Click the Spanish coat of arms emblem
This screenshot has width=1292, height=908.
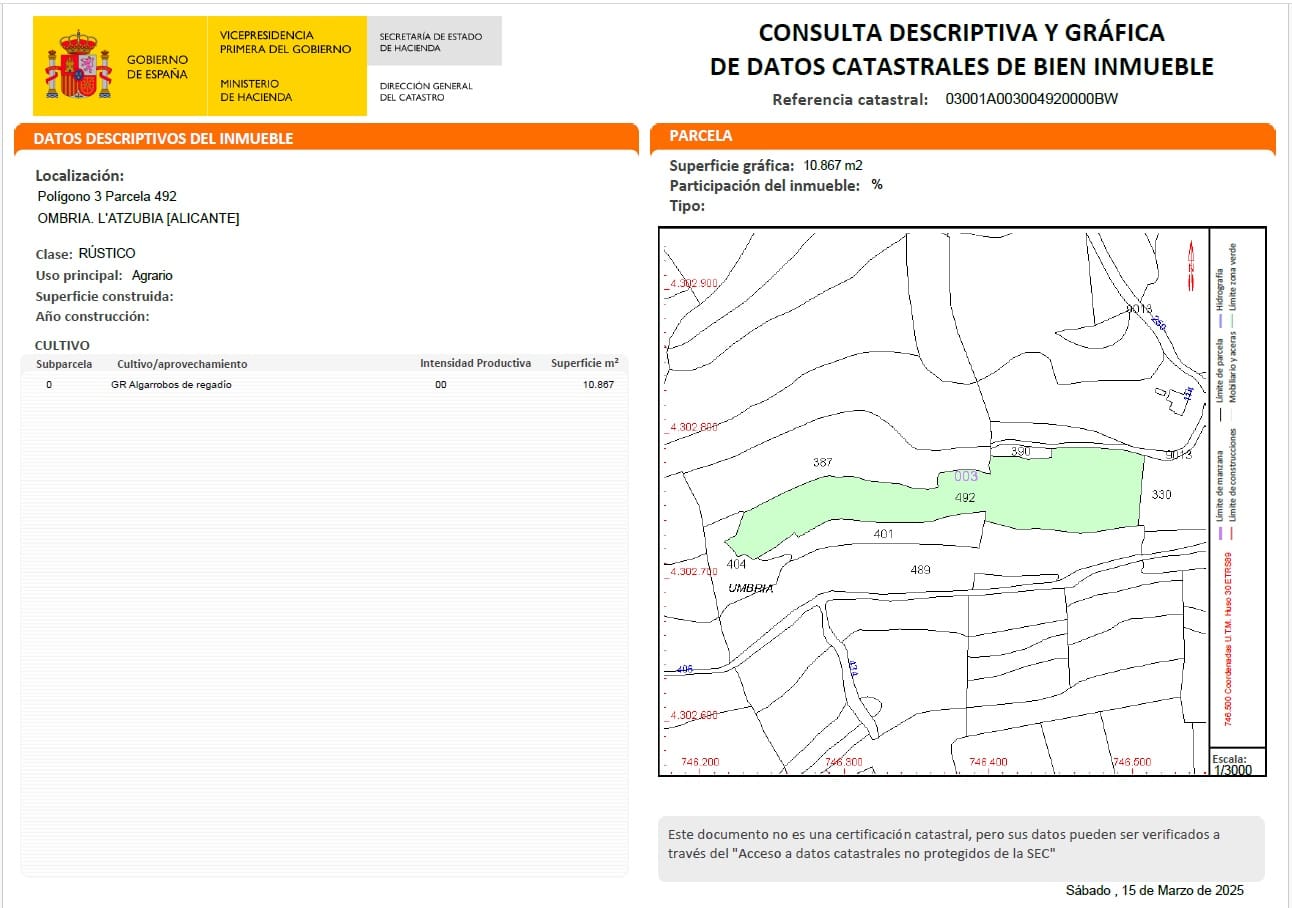[75, 62]
